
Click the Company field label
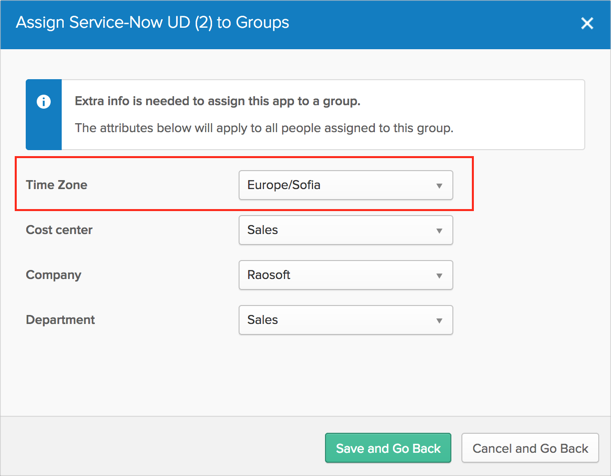point(53,275)
